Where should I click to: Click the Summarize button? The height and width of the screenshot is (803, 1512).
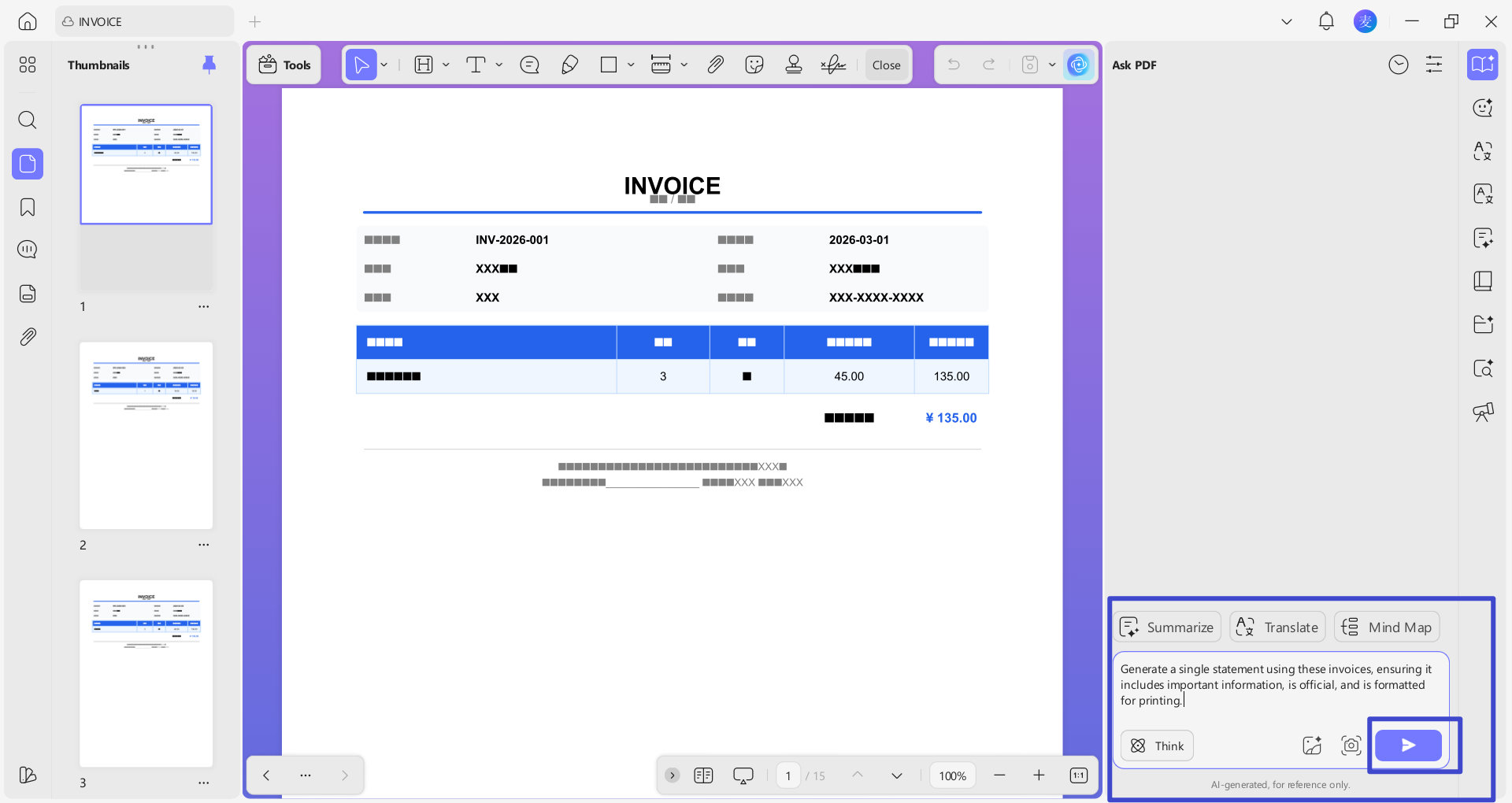(1167, 627)
